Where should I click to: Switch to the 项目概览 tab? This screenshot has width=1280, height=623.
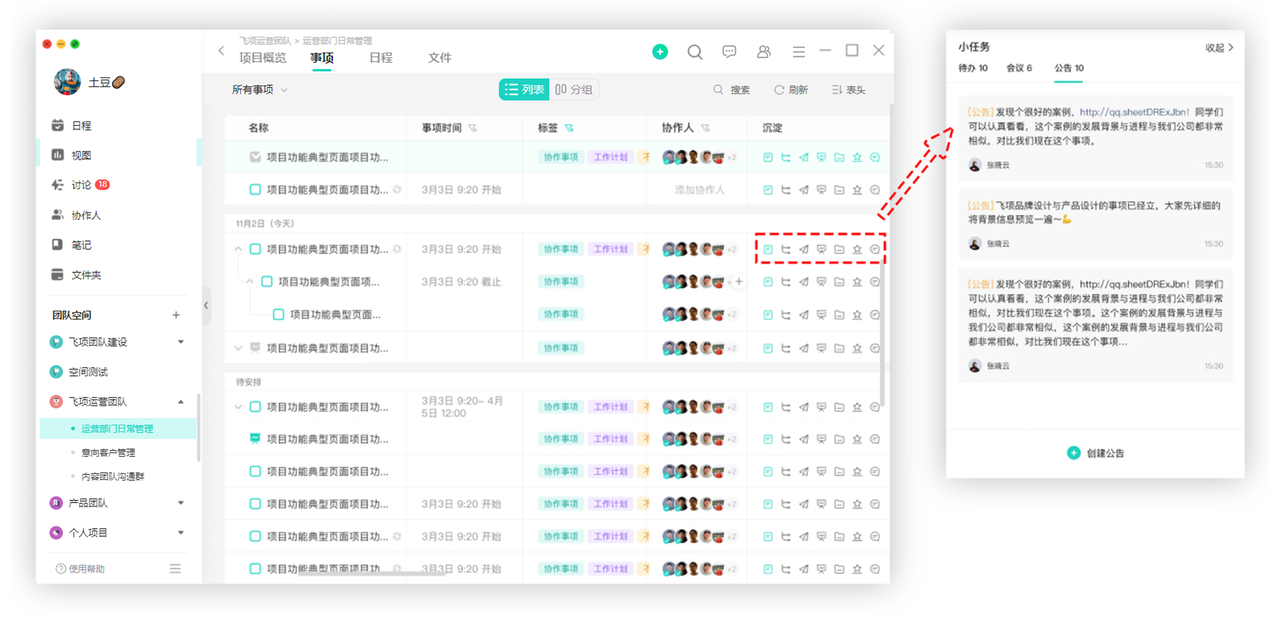263,58
